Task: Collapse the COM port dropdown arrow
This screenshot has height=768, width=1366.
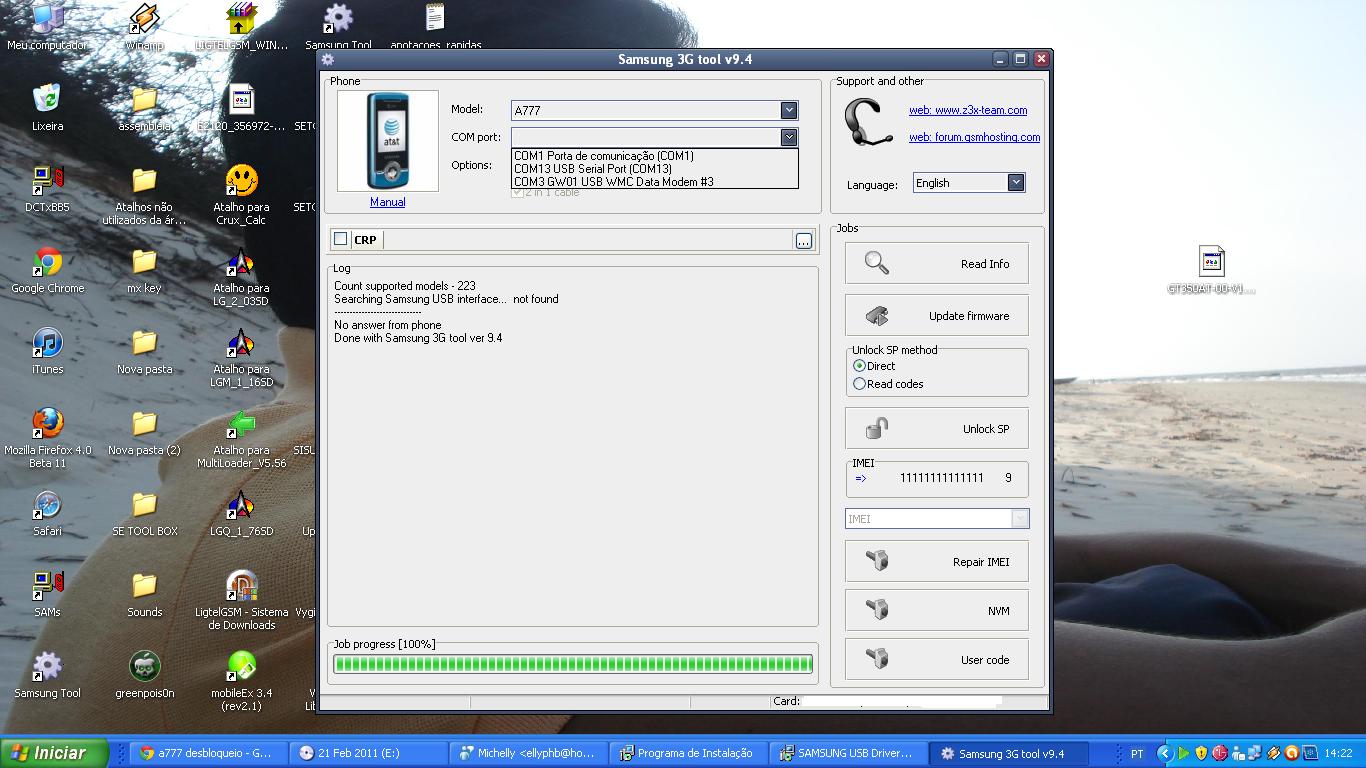Action: (789, 137)
